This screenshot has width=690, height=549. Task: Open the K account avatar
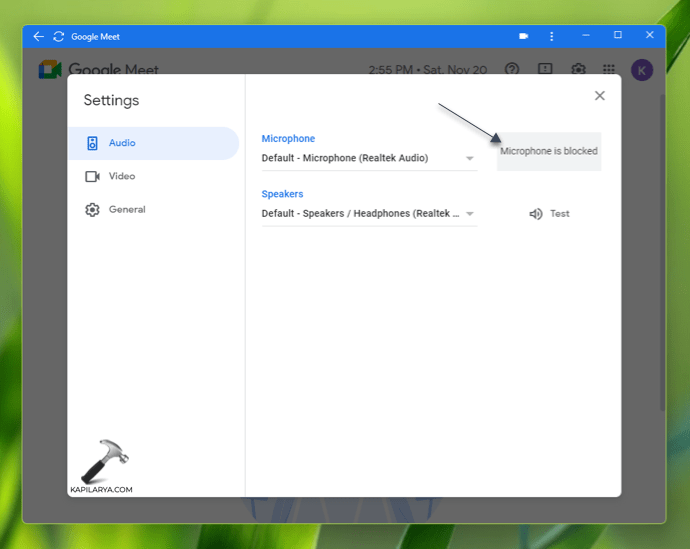pyautogui.click(x=642, y=70)
